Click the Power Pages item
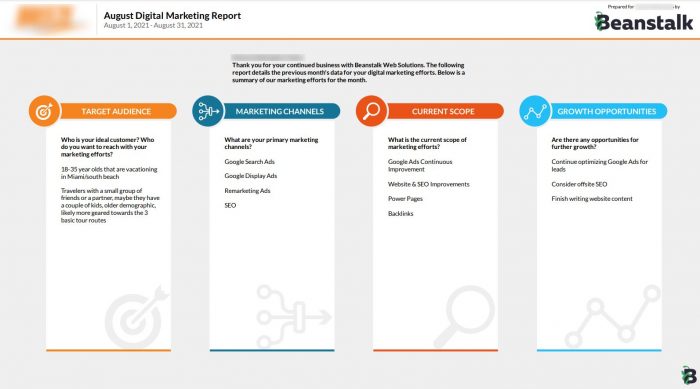Screen dimensions: 700x389 [x=405, y=199]
